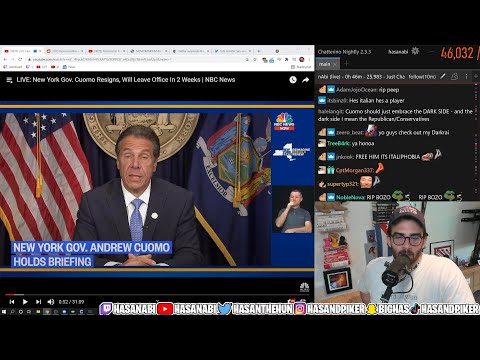
Task: Click the Chrome forward arrow
Action: pyautogui.click(x=12, y=59)
